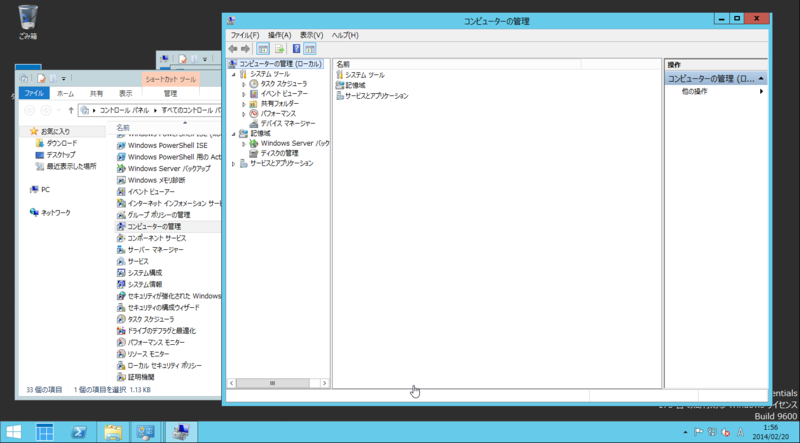The height and width of the screenshot is (443, 800).
Task: Switch to 管理 tab in Explorer ribbon
Action: point(170,93)
